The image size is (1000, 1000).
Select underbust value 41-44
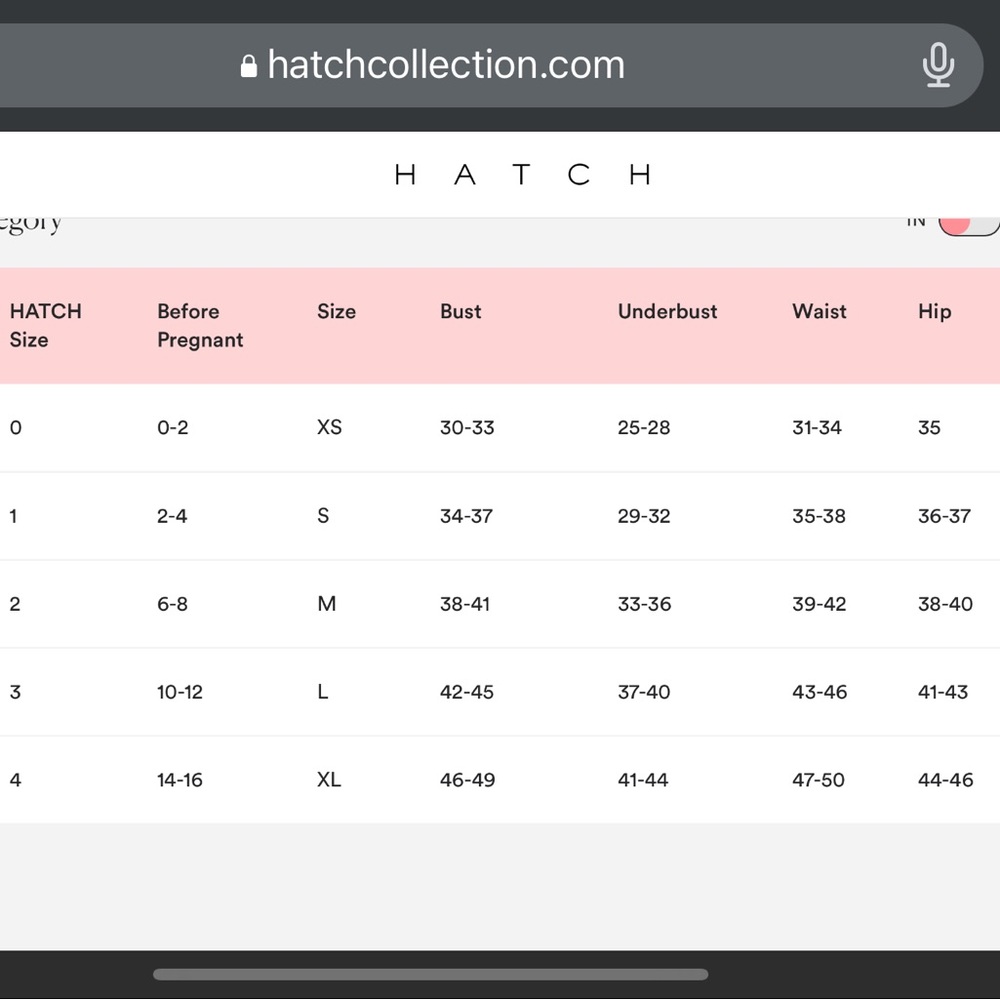click(x=642, y=779)
